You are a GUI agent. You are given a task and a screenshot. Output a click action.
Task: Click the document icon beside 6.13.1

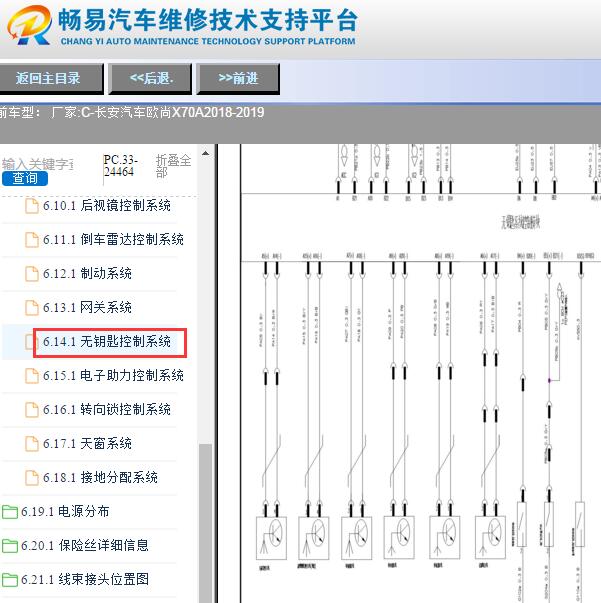coord(32,308)
